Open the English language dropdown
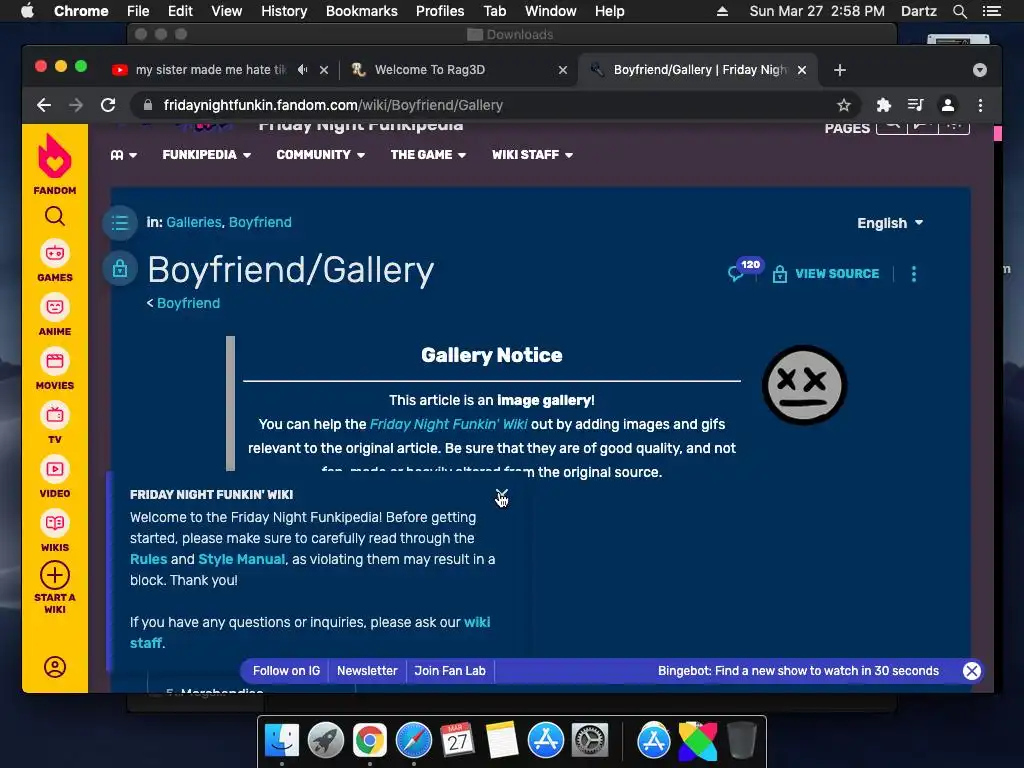Screen dimensions: 1024x768 [x=890, y=223]
